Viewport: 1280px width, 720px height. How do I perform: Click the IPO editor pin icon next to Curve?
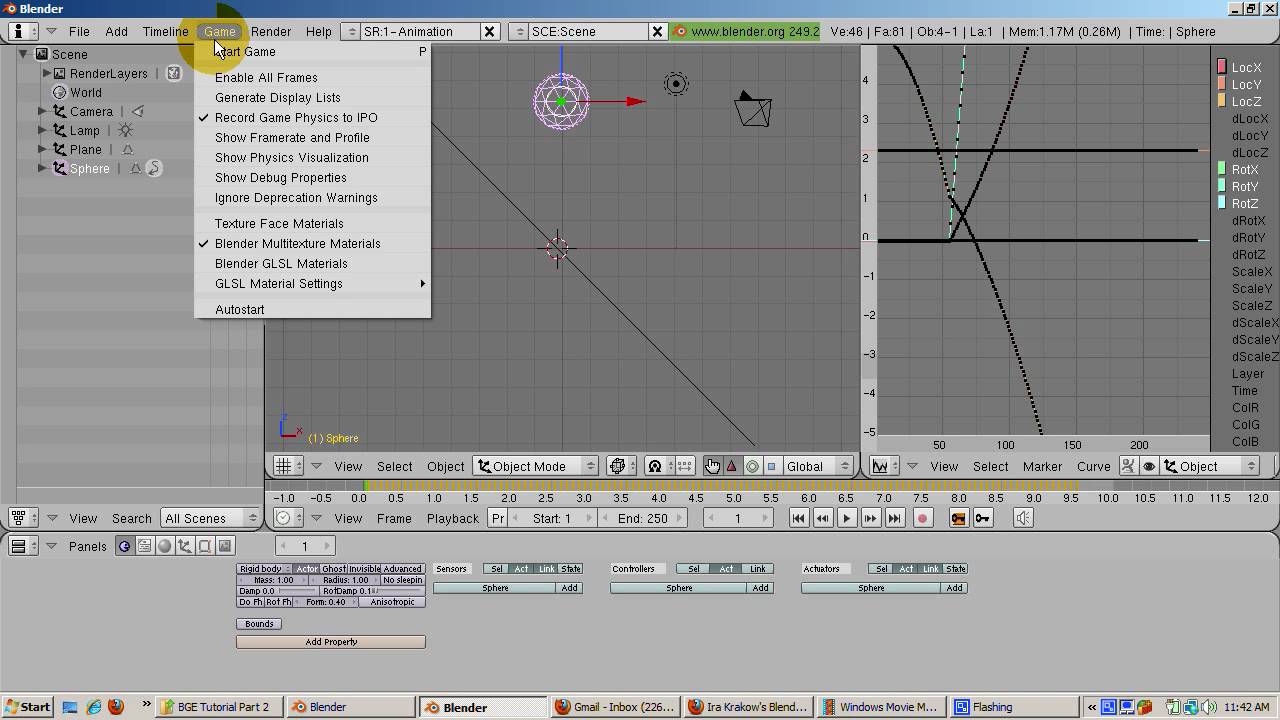1128,466
